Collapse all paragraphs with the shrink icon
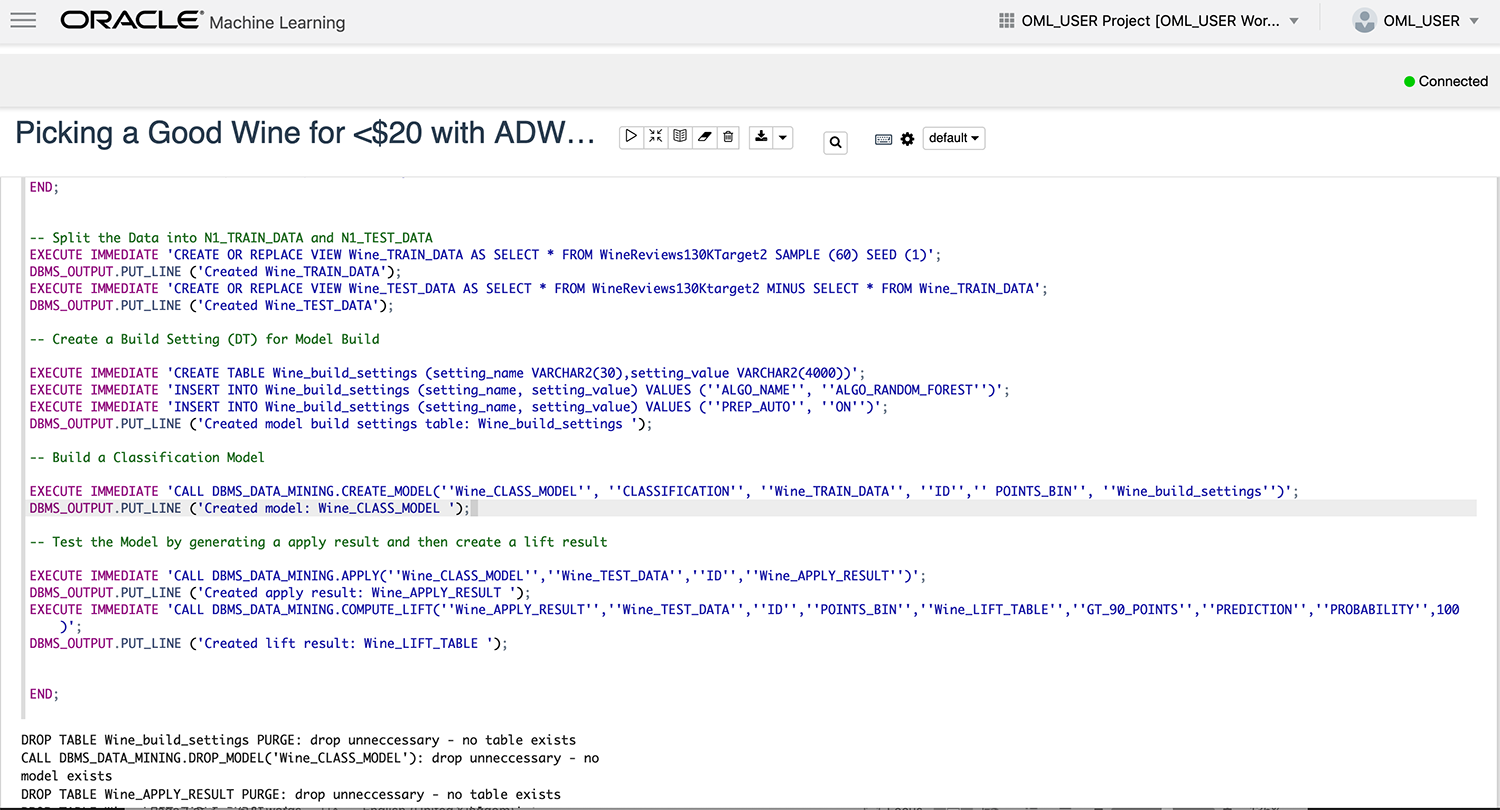This screenshot has width=1500, height=810. click(x=655, y=136)
